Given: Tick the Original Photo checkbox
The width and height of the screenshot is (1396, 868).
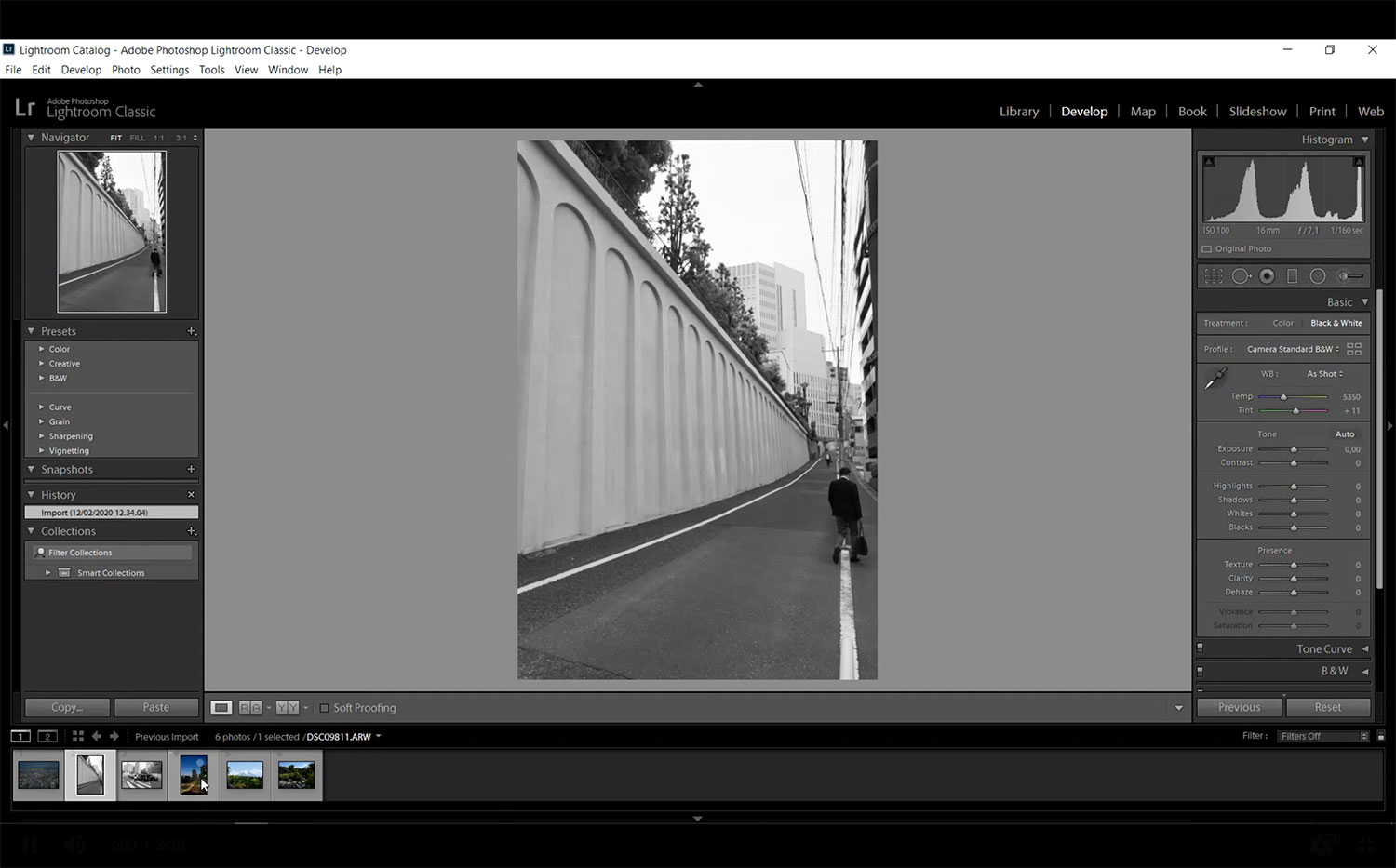Looking at the screenshot, I should (1207, 249).
